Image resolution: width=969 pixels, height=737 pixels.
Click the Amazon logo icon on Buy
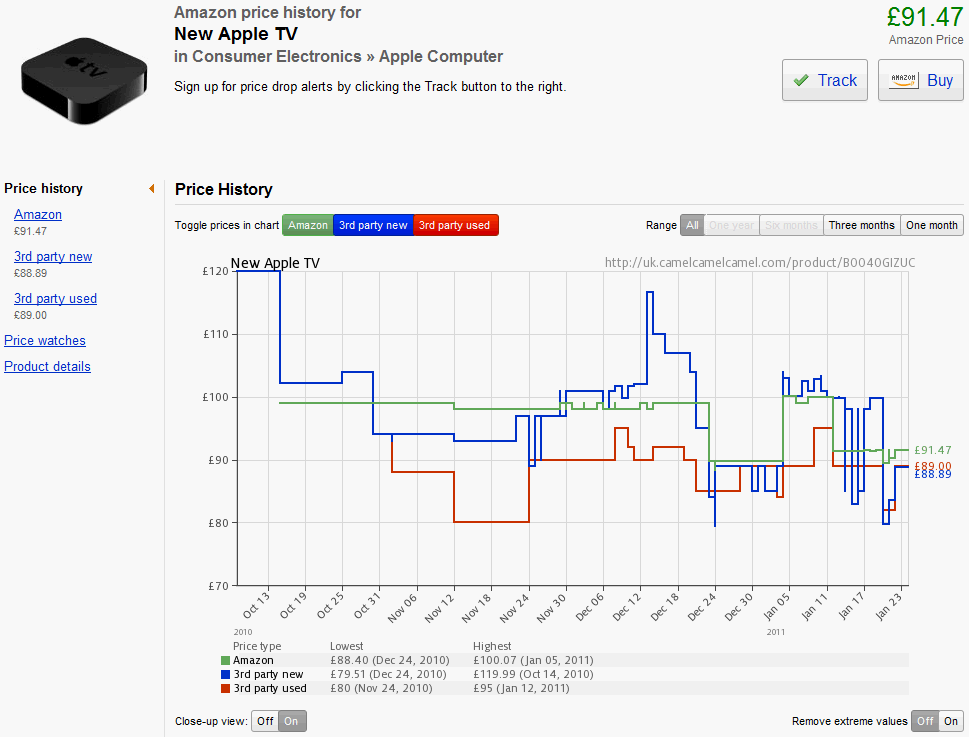pos(903,80)
